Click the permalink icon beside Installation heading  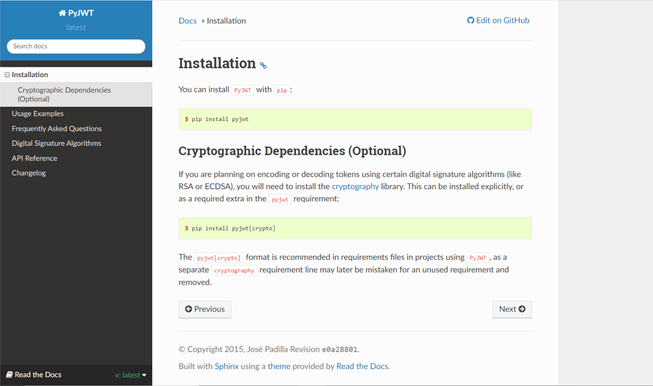pos(263,65)
